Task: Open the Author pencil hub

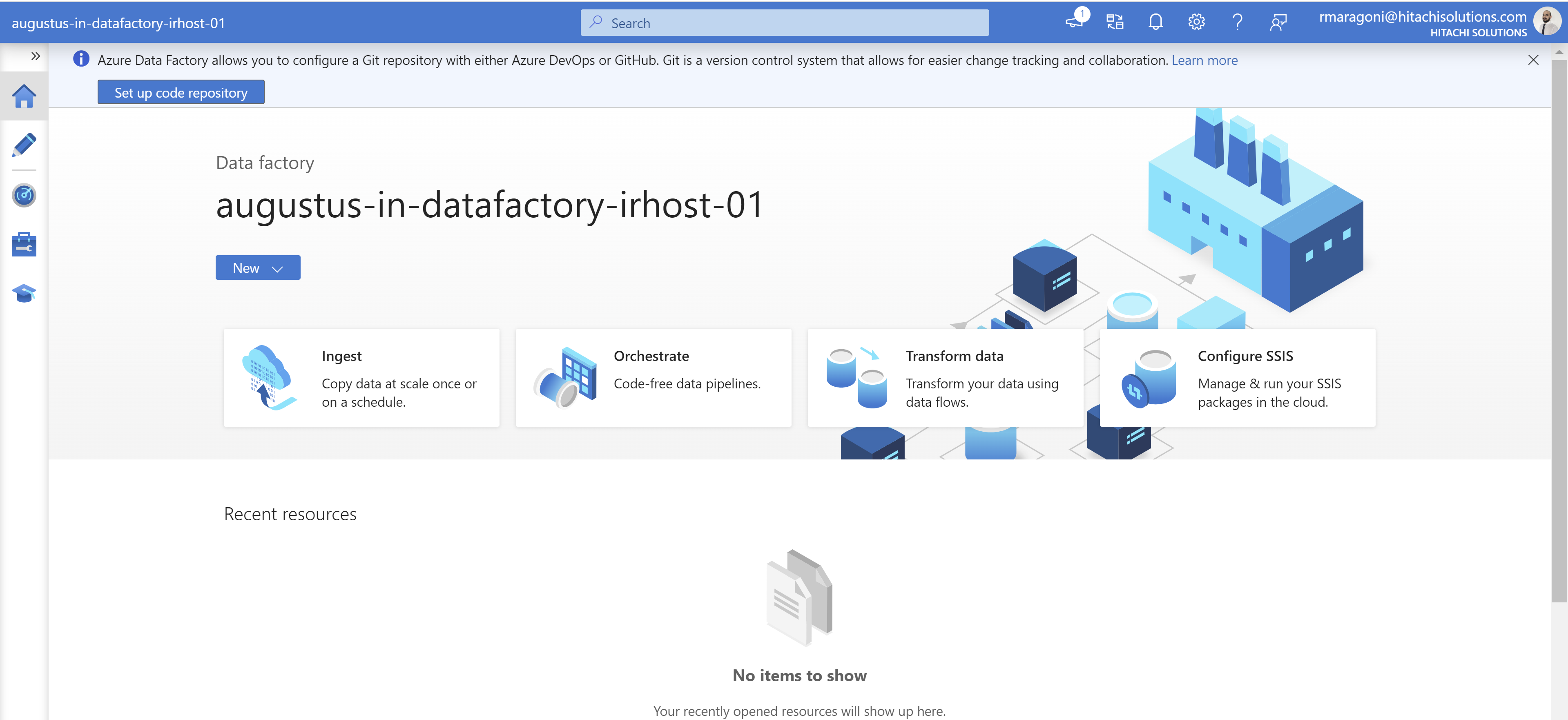Action: 24,145
